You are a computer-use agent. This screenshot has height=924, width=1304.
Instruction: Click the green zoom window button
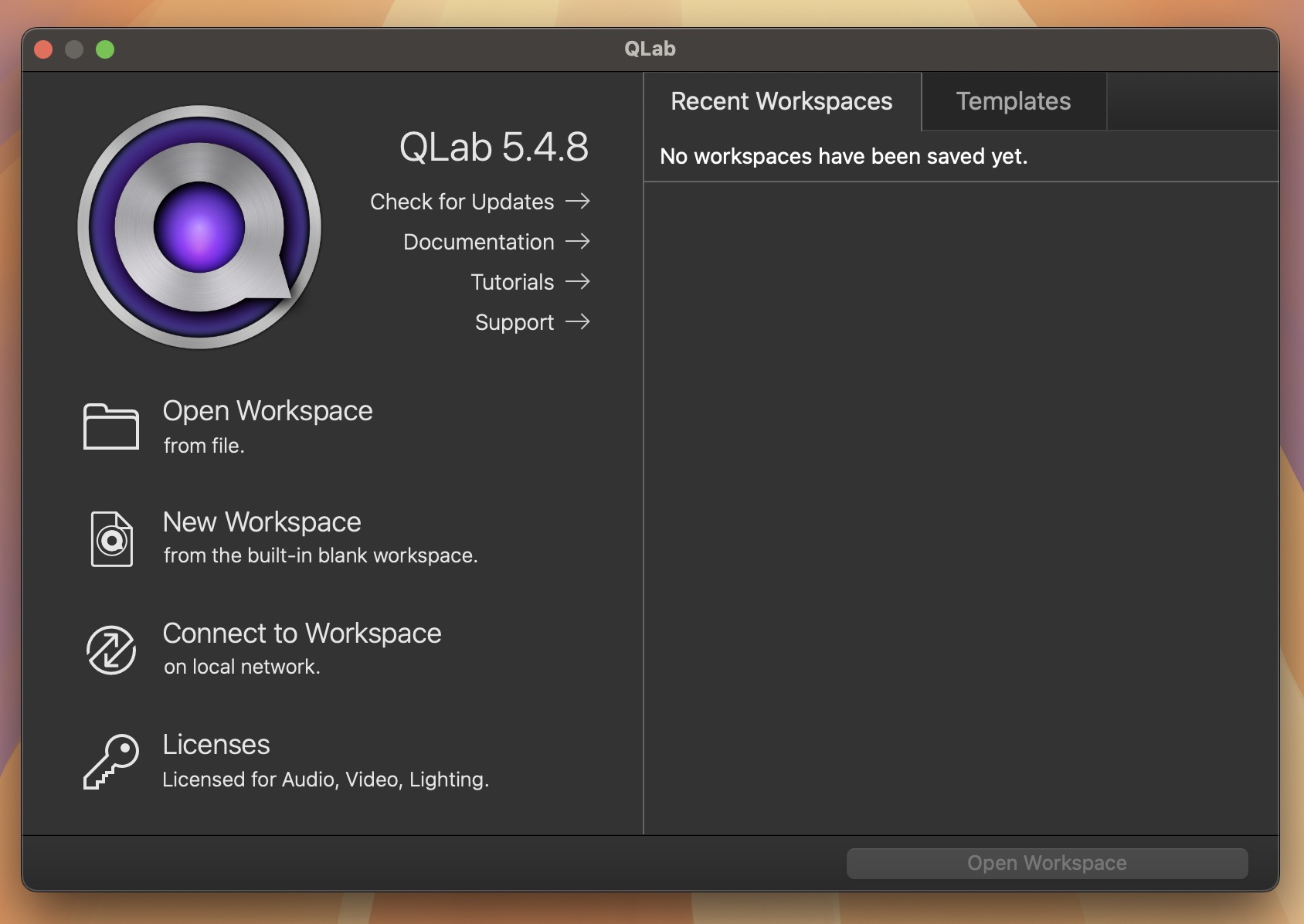pyautogui.click(x=105, y=49)
